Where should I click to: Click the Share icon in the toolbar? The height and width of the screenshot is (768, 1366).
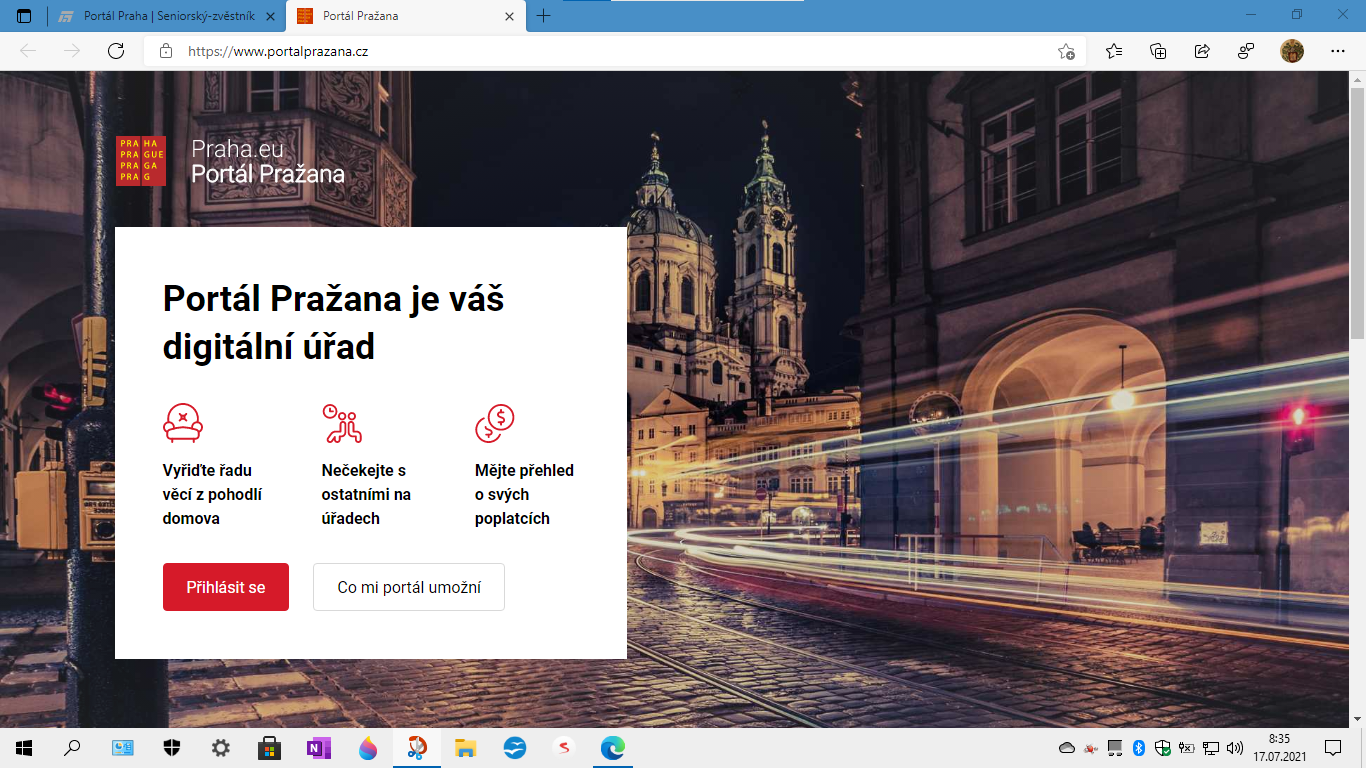coord(1202,52)
